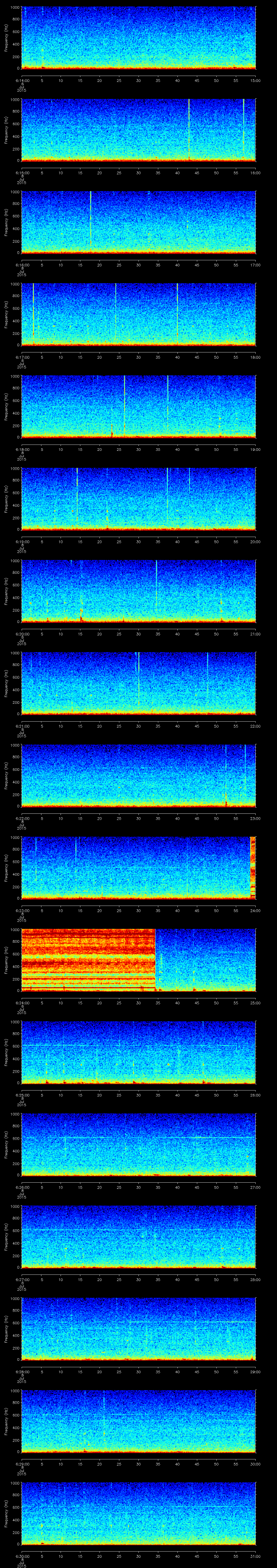Image resolution: width=277 pixels, height=1568 pixels.
Task: Click the spectrogram panel starting at 6:23:00
Action: (138, 868)
